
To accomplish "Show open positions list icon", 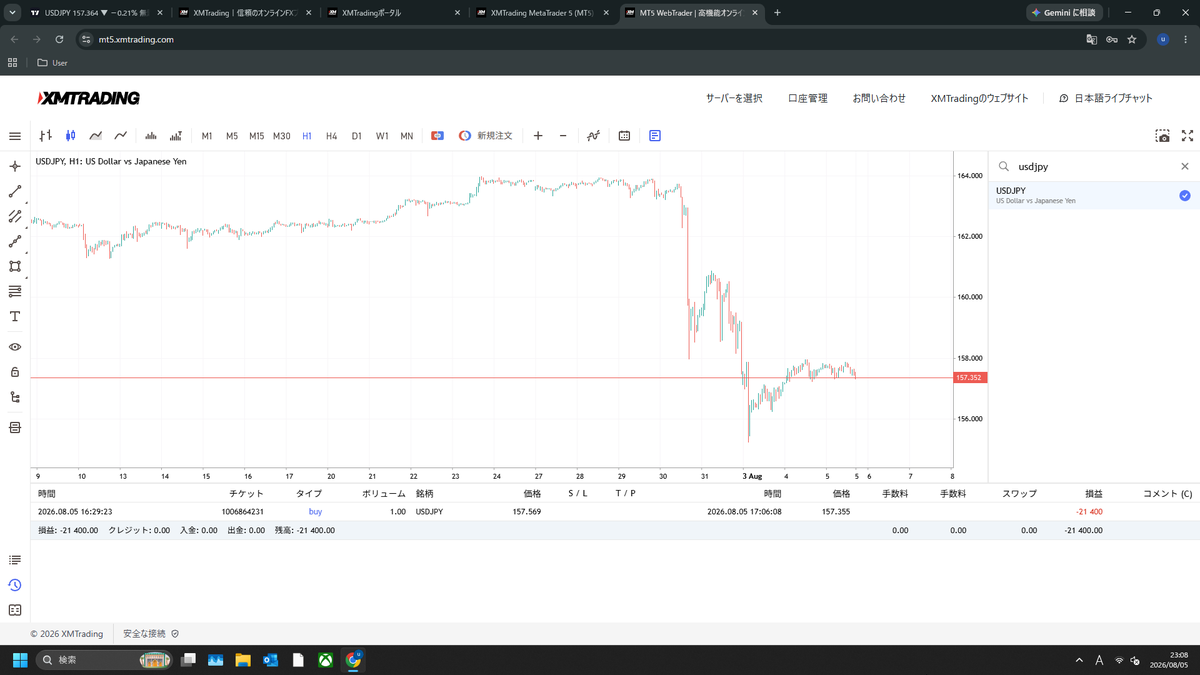I will [15, 560].
